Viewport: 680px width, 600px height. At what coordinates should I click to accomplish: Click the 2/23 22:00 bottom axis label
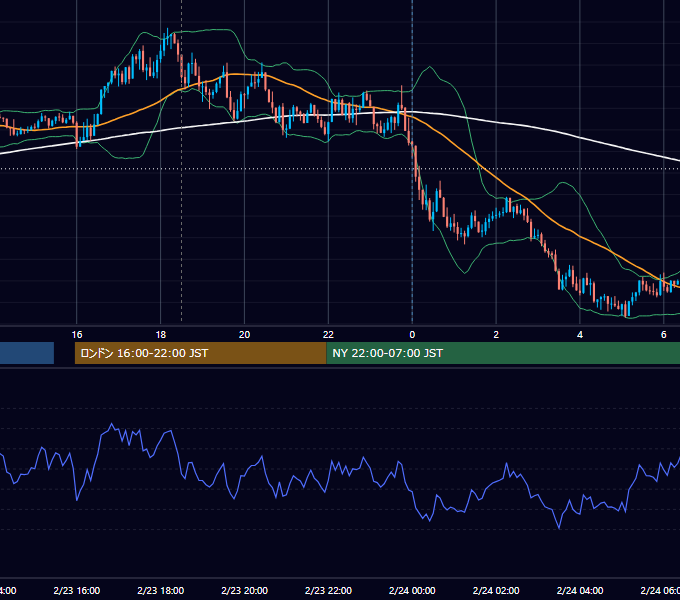[328, 590]
